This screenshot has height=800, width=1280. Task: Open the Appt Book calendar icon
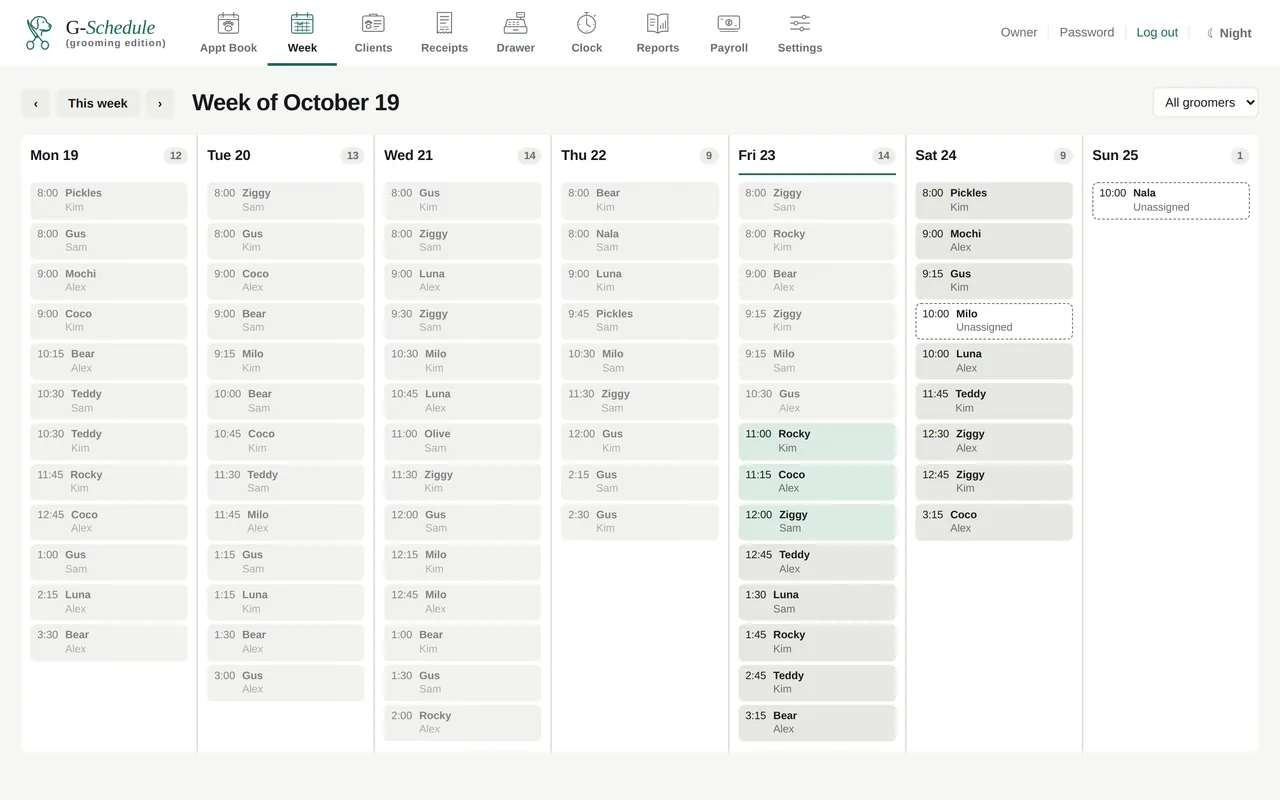(x=228, y=23)
